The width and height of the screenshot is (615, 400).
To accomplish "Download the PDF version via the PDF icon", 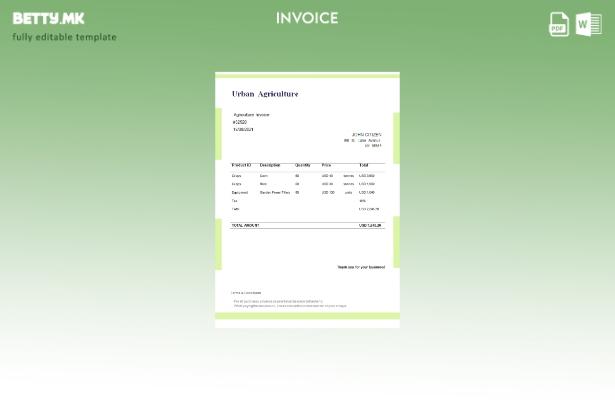I will (x=559, y=24).
